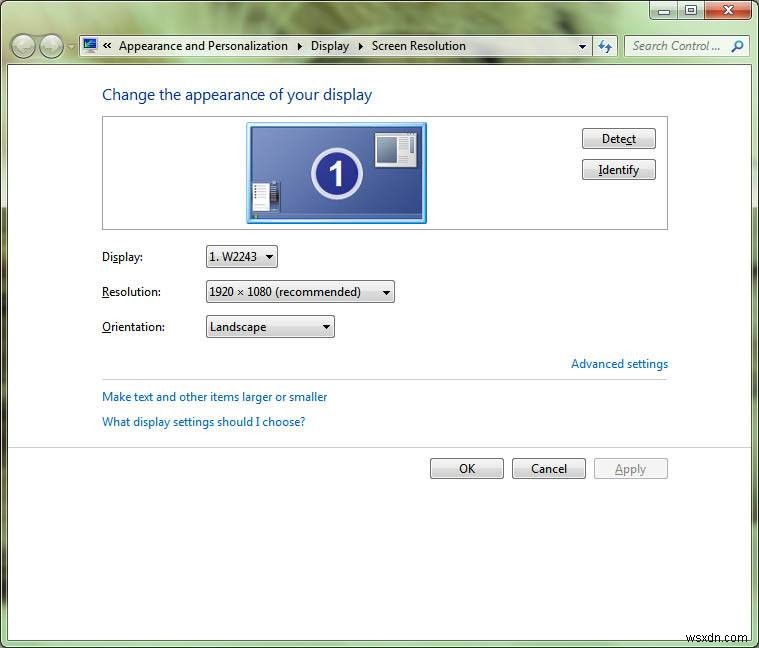Close the Screen Resolution window
759x648 pixels.
(x=728, y=10)
